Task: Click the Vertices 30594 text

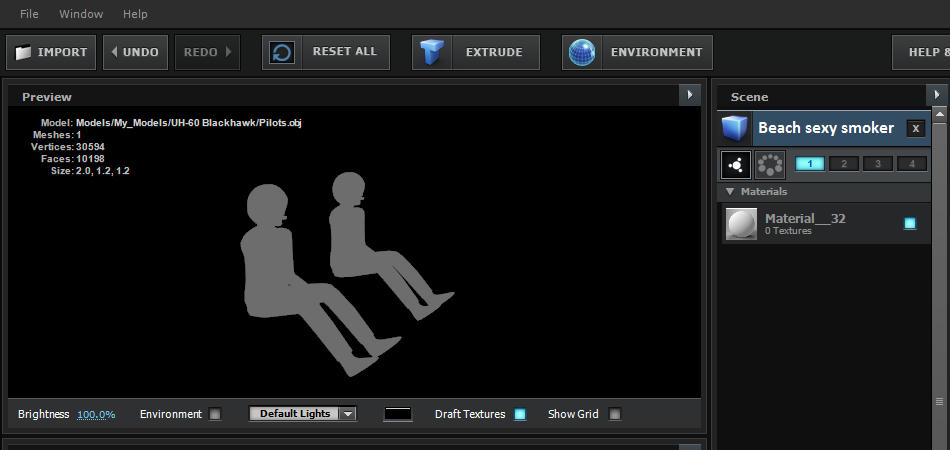Action: [x=68, y=147]
